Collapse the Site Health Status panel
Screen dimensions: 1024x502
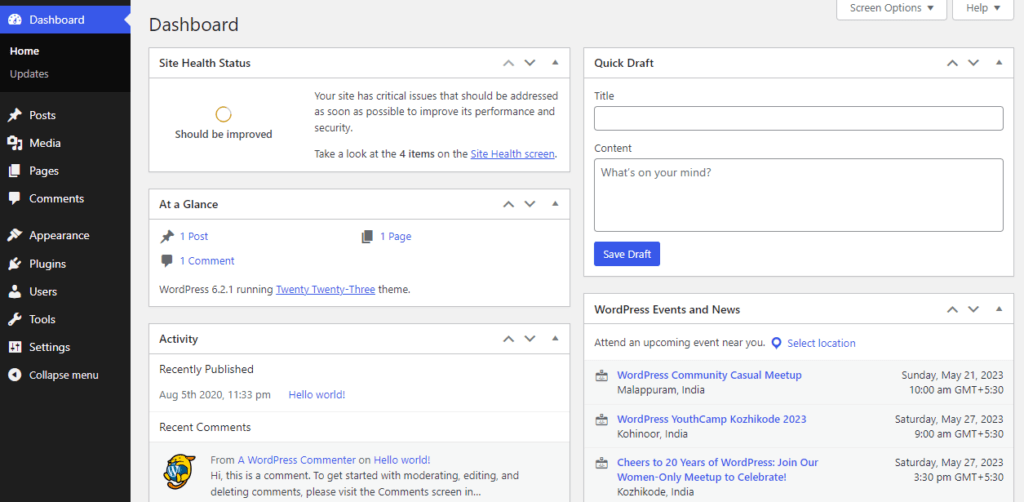(x=555, y=63)
